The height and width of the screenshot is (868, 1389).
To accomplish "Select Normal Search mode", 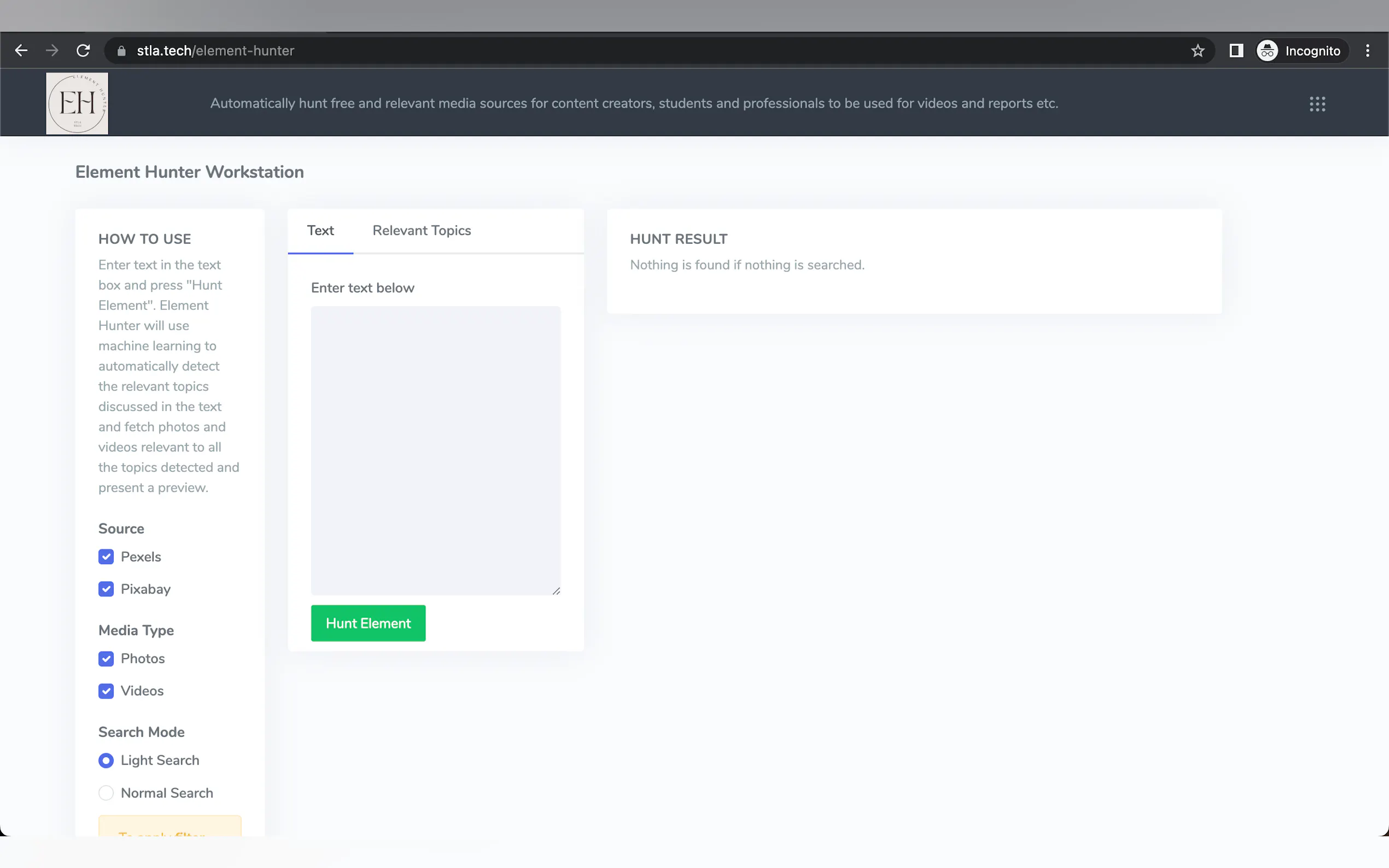I will click(106, 793).
